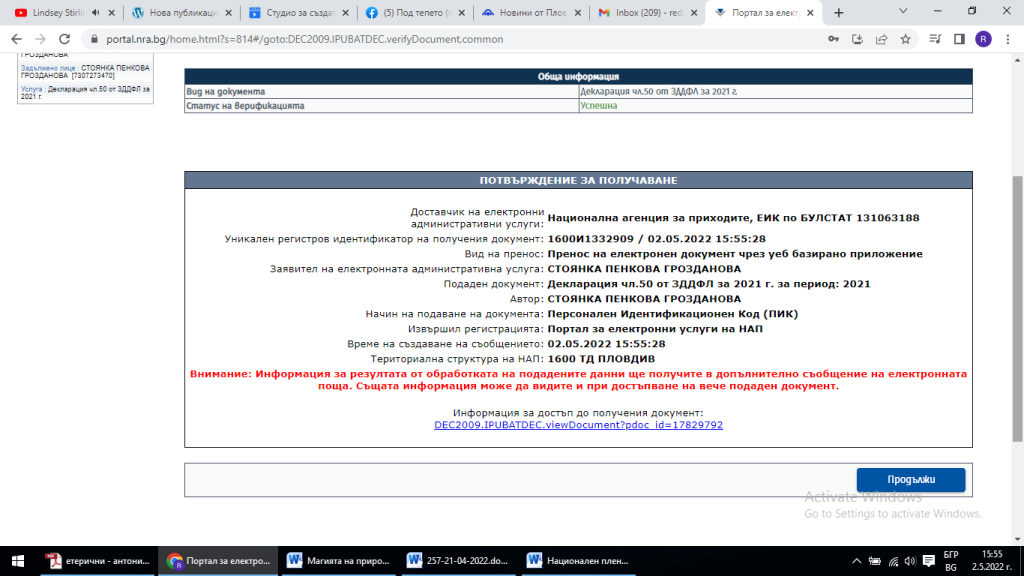The image size is (1024, 576).
Task: Expand the tab search dropdown arrow
Action: [903, 11]
